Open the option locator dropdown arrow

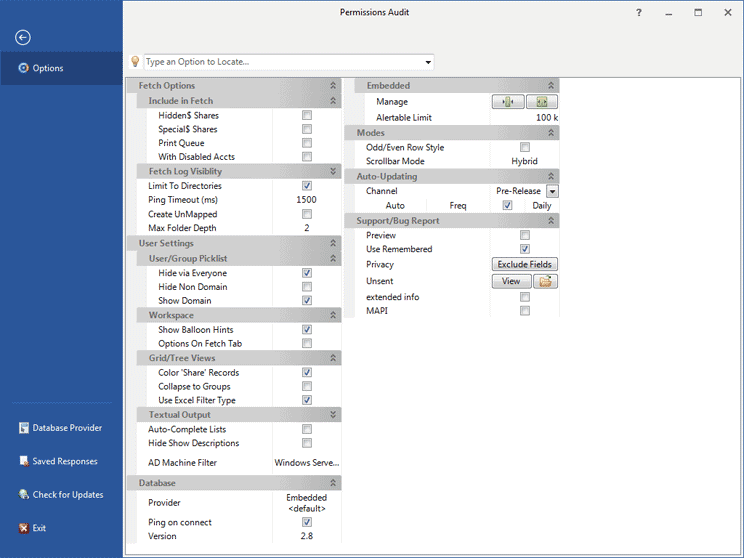tap(428, 62)
